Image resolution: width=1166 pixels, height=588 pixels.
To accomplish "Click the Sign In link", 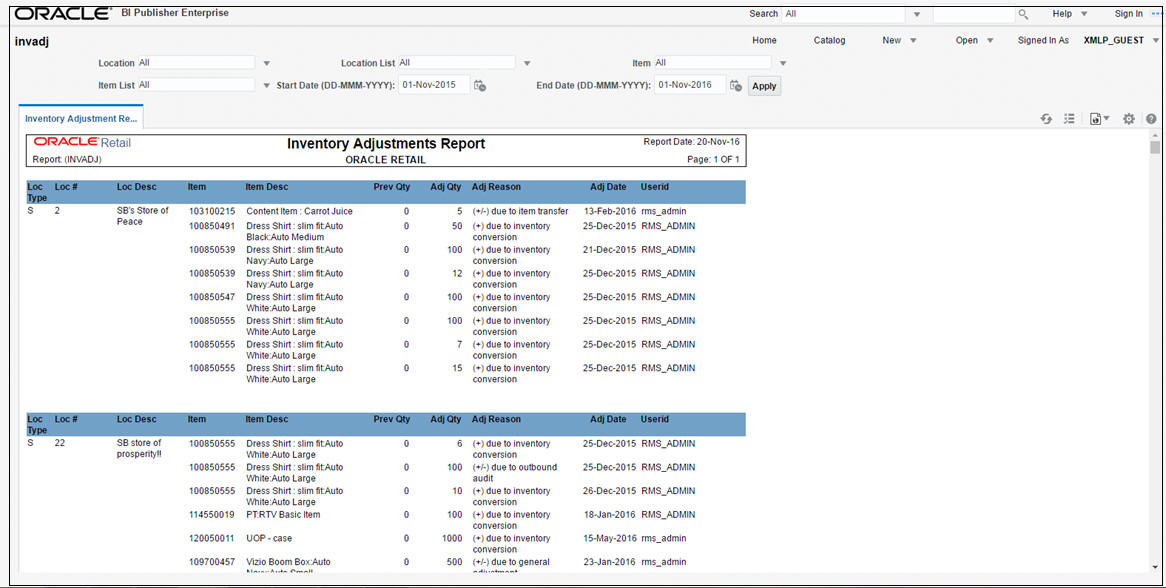I will pos(1128,14).
